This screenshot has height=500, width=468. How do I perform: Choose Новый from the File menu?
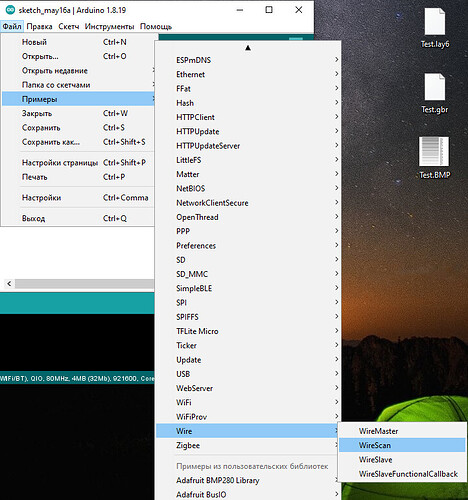(78, 42)
